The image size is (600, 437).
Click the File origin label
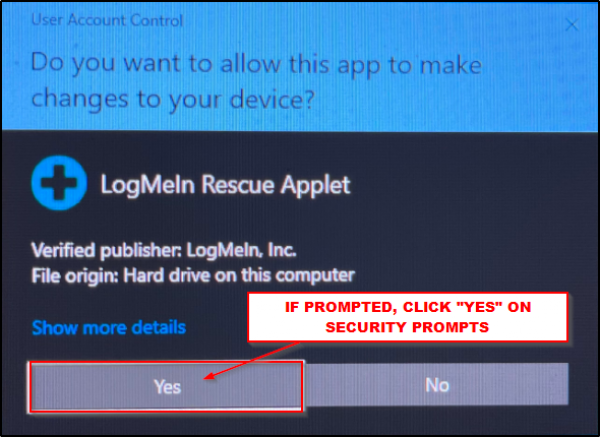pos(75,276)
